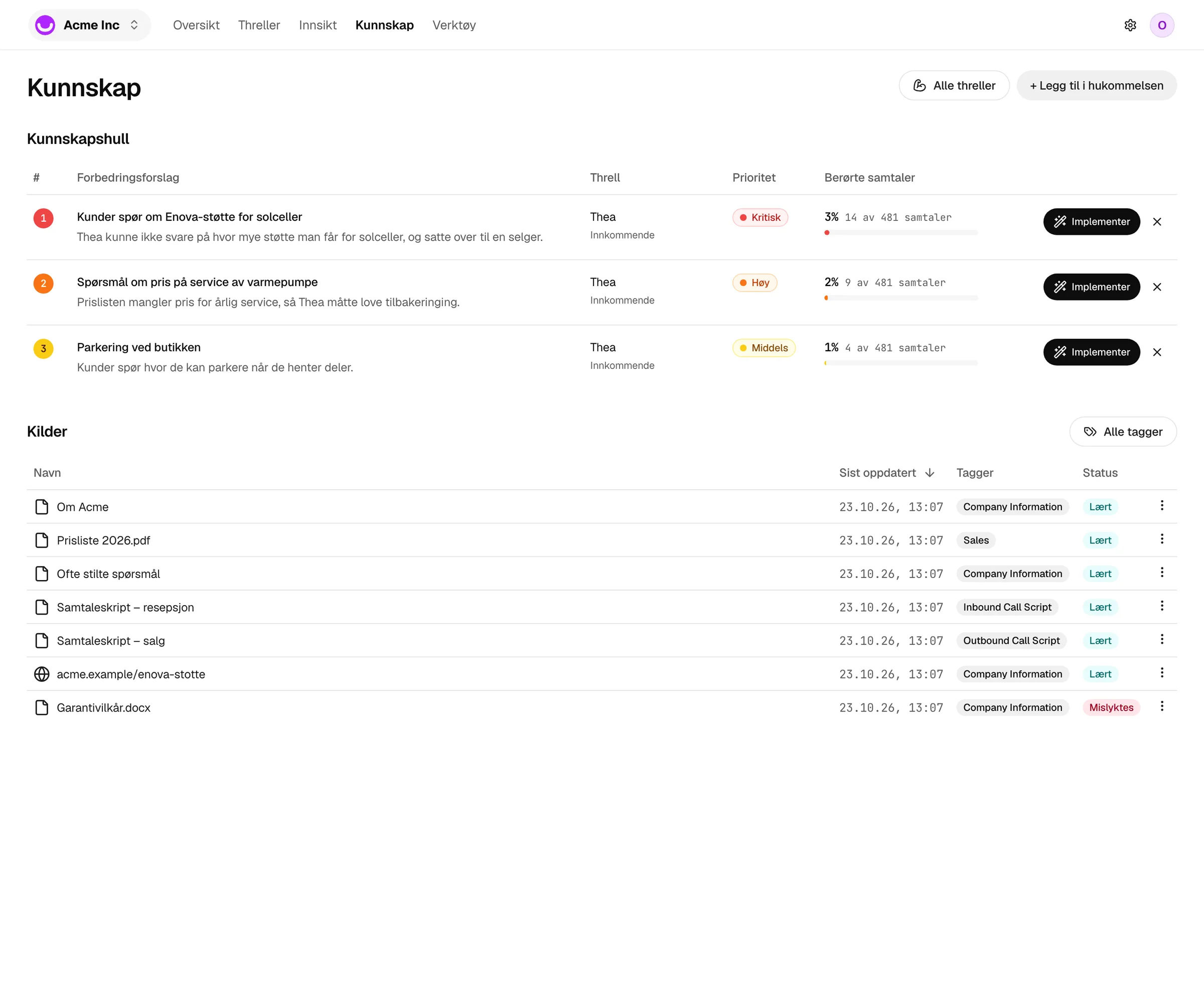Viewport: 1204px width, 997px height.
Task: Dismiss the Parkering ved butikken suggestion
Action: pyautogui.click(x=1157, y=353)
